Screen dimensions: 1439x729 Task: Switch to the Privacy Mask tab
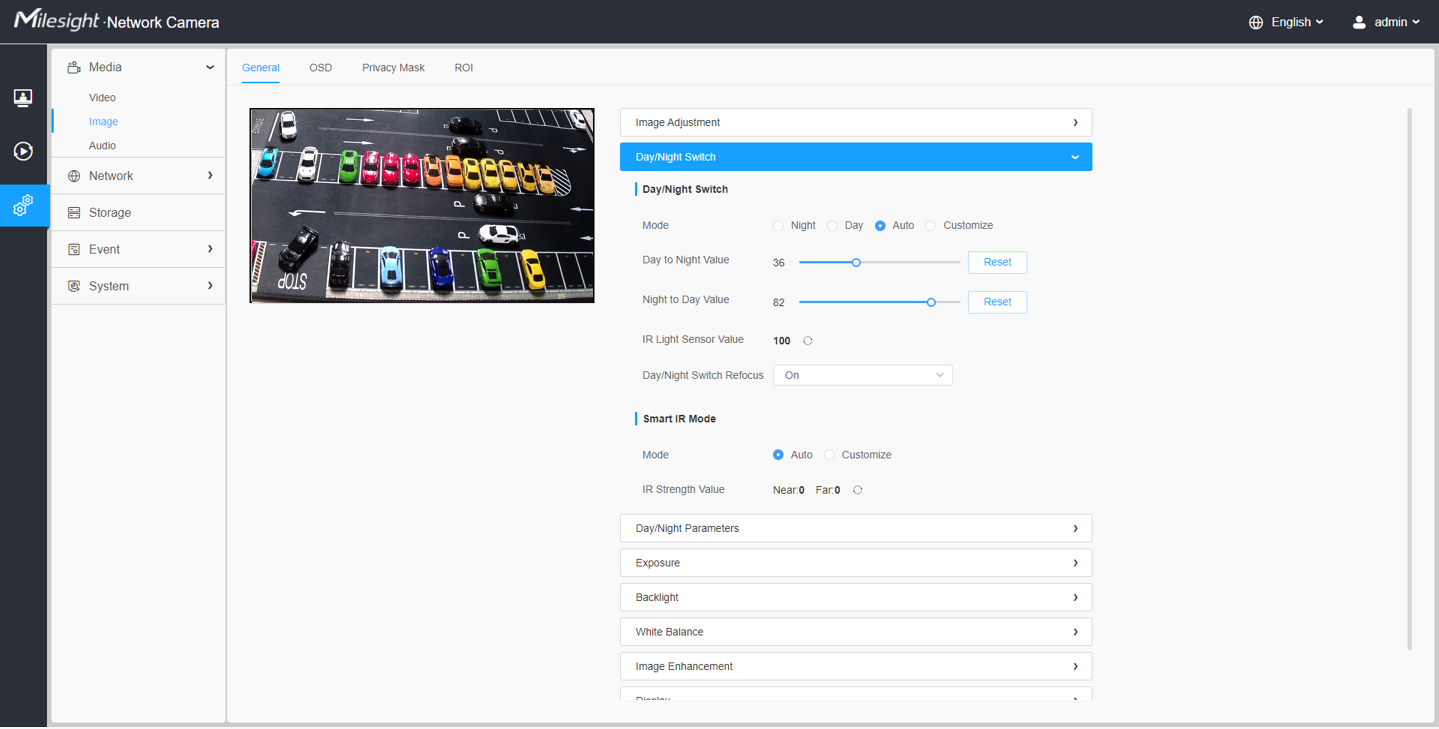pyautogui.click(x=393, y=68)
